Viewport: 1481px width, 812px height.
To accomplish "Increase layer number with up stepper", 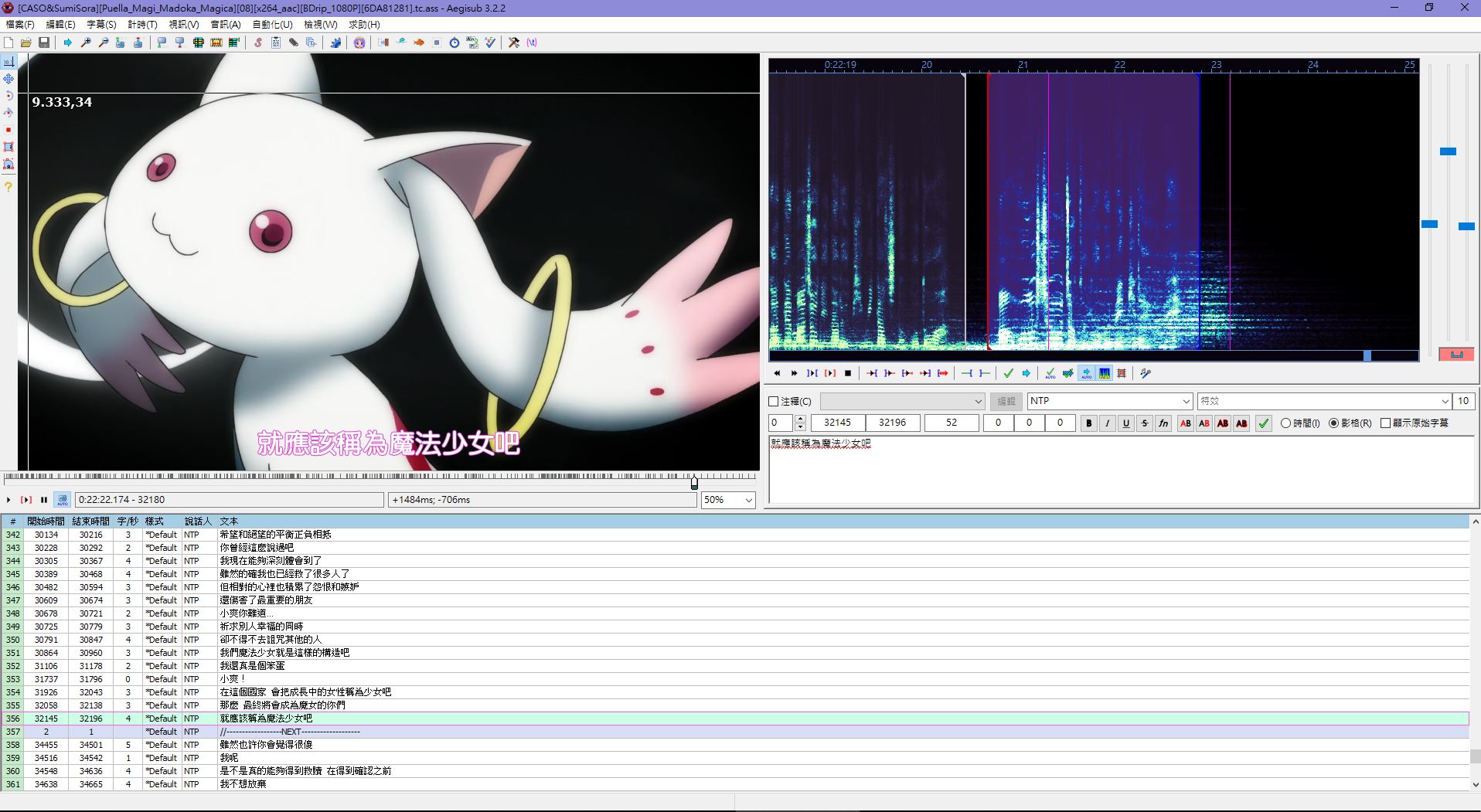I will point(800,419).
